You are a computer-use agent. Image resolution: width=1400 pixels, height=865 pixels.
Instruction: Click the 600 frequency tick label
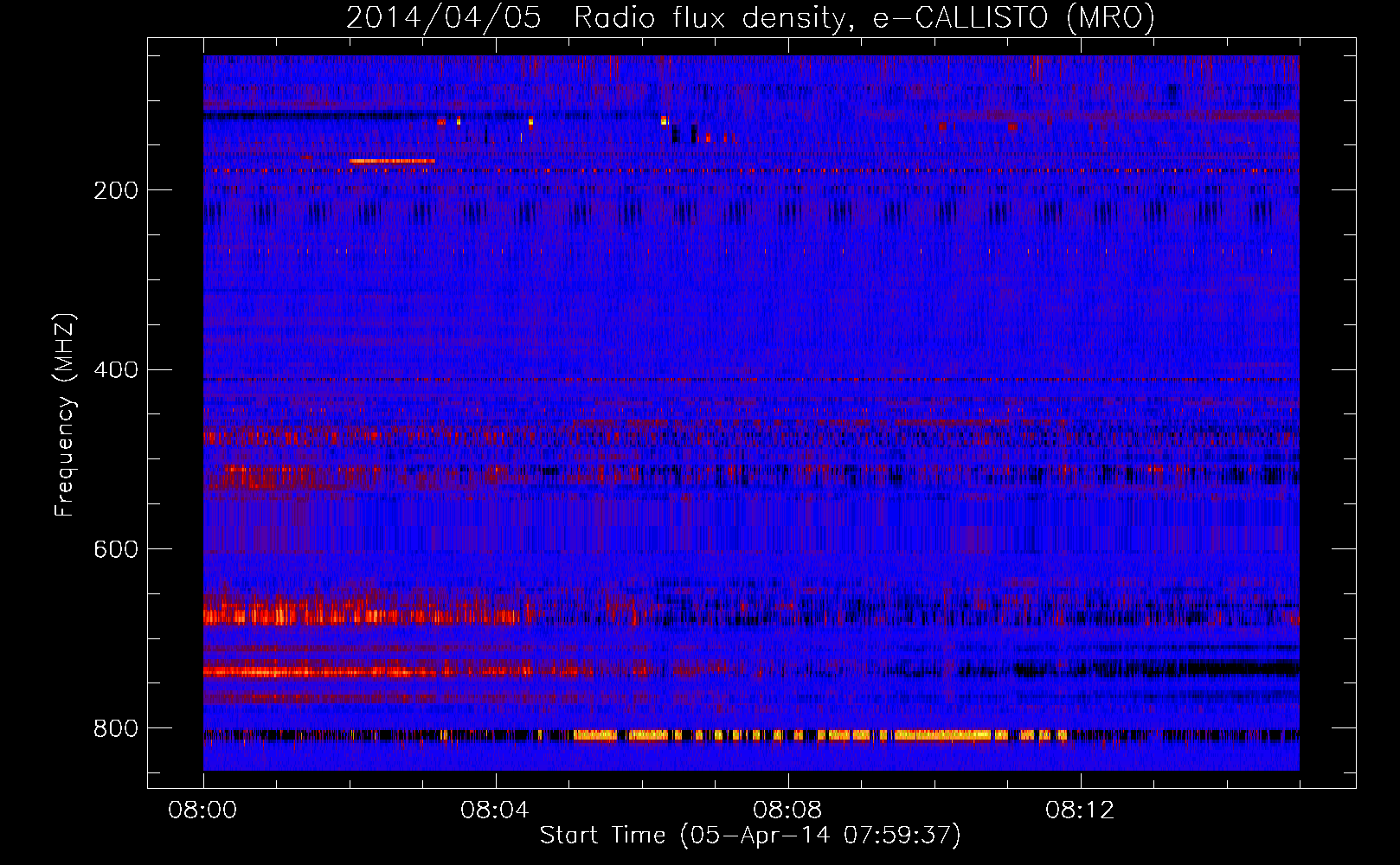(115, 549)
